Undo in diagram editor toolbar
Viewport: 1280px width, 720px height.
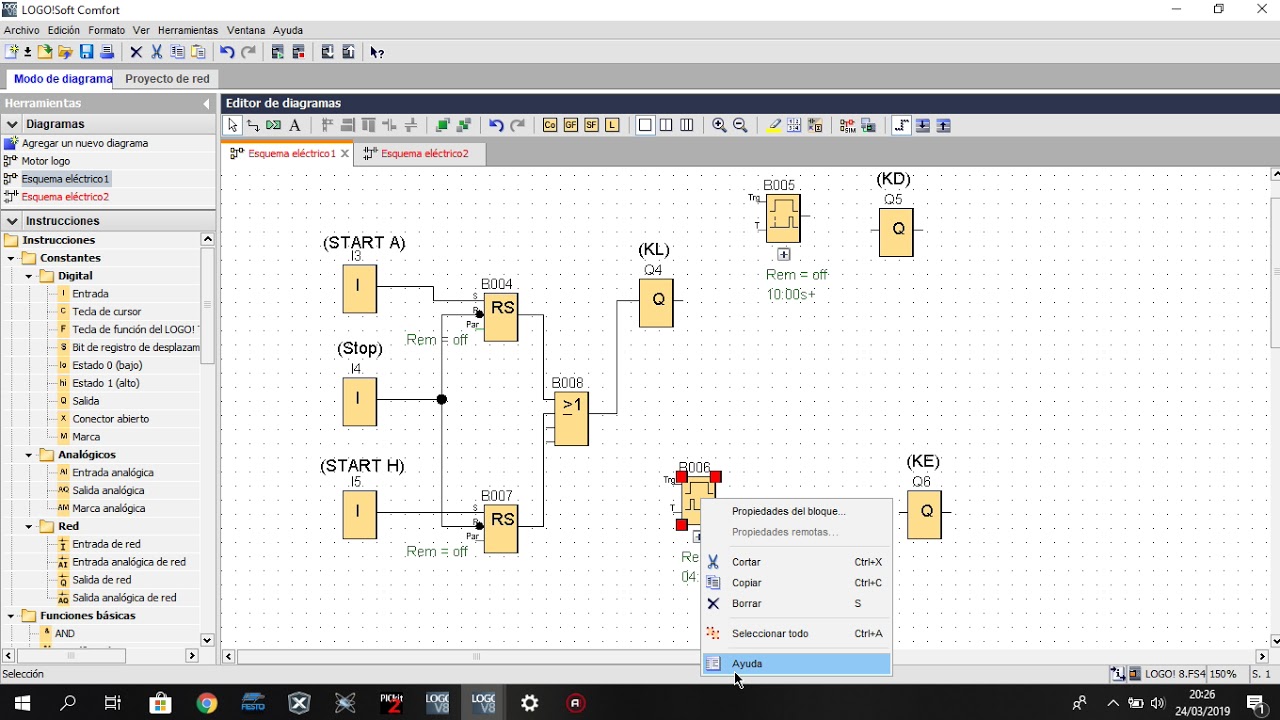click(496, 125)
